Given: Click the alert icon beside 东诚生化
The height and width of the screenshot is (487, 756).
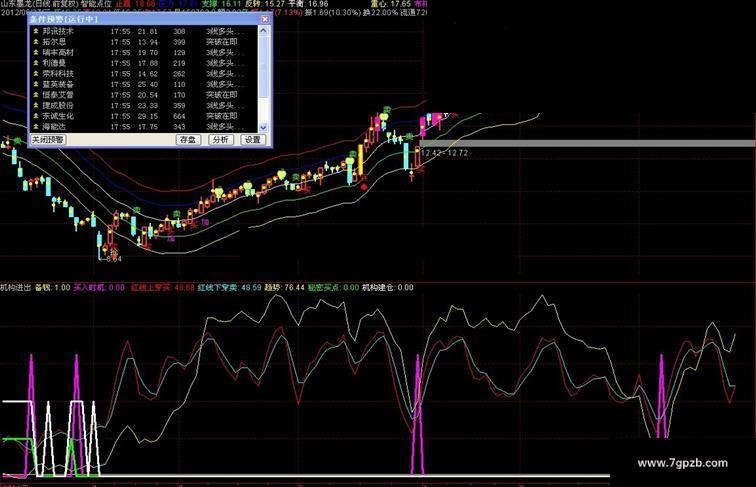Looking at the screenshot, I should point(36,116).
